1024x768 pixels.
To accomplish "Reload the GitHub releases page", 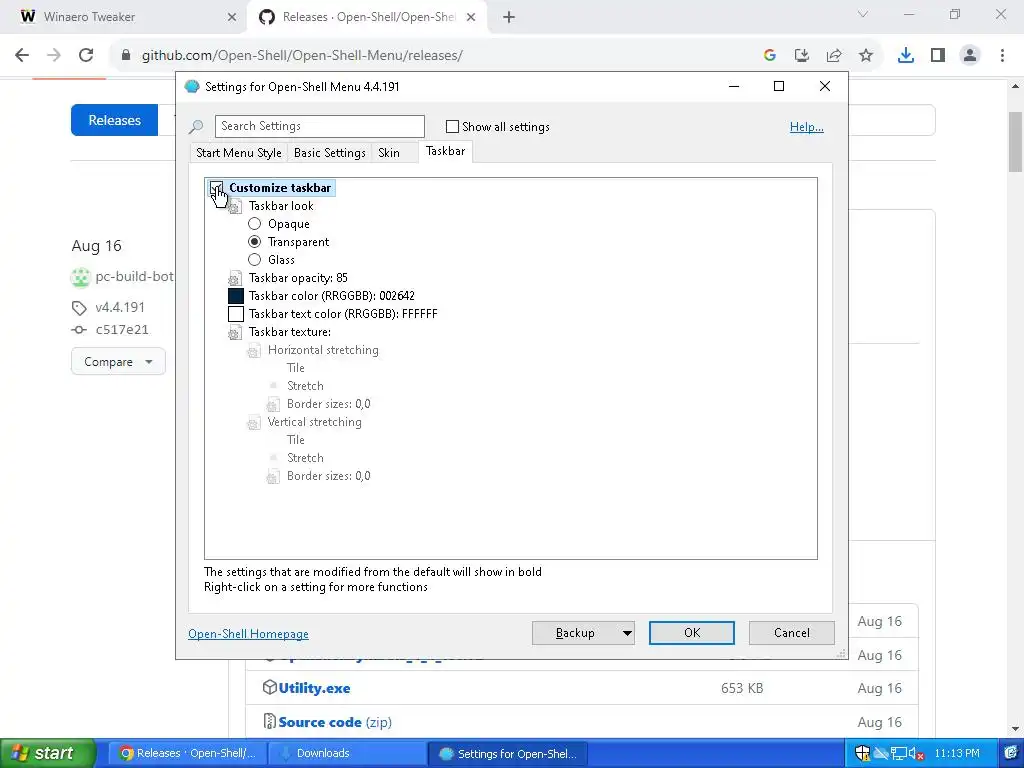I will 86,55.
